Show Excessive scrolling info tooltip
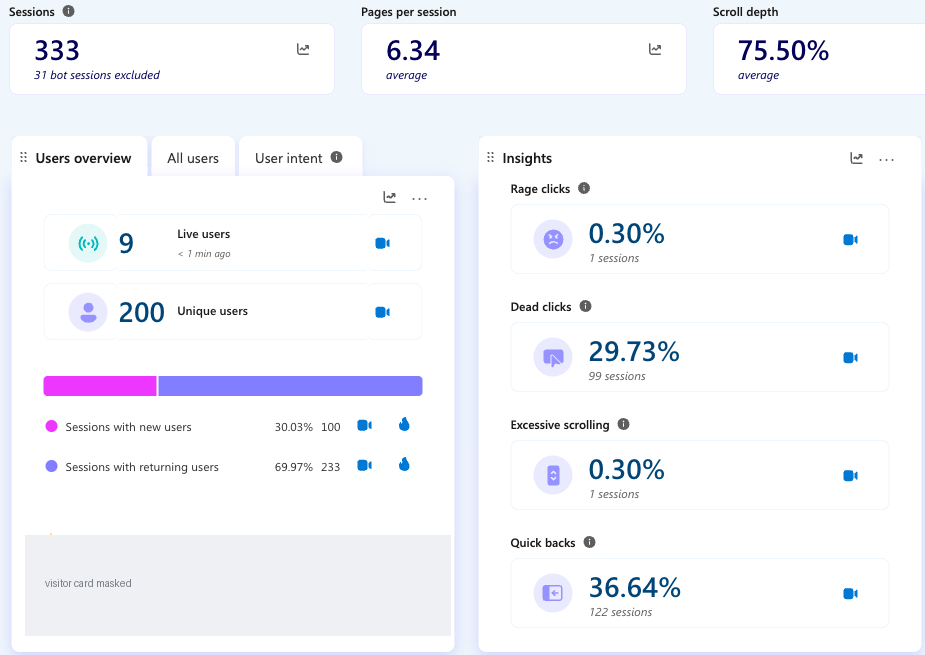Screen dimensions: 925x655 (624, 424)
